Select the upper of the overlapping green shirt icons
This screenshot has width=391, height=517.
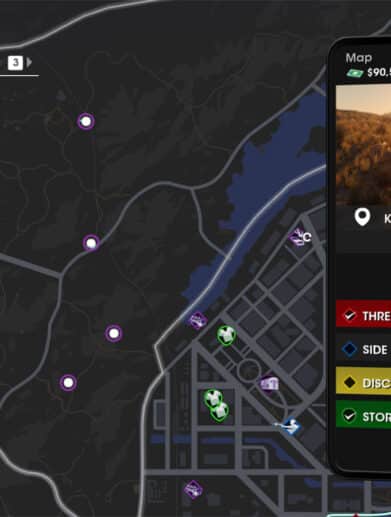212,398
